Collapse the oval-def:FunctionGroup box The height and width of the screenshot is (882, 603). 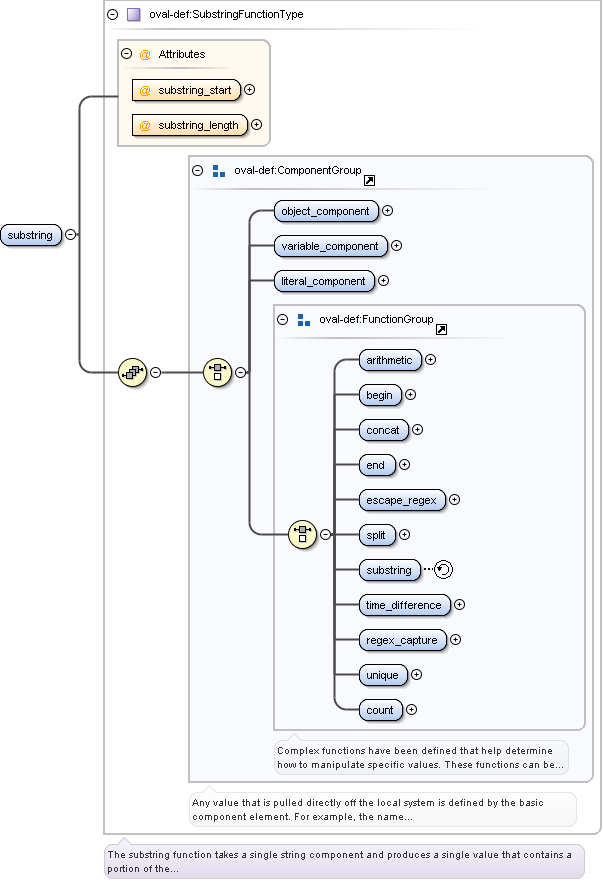click(x=282, y=320)
